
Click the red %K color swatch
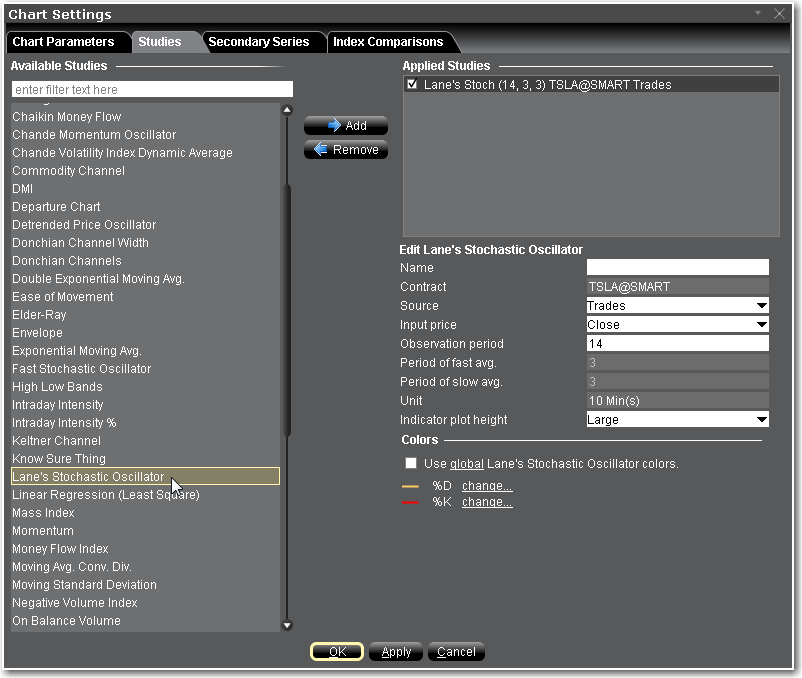click(410, 503)
